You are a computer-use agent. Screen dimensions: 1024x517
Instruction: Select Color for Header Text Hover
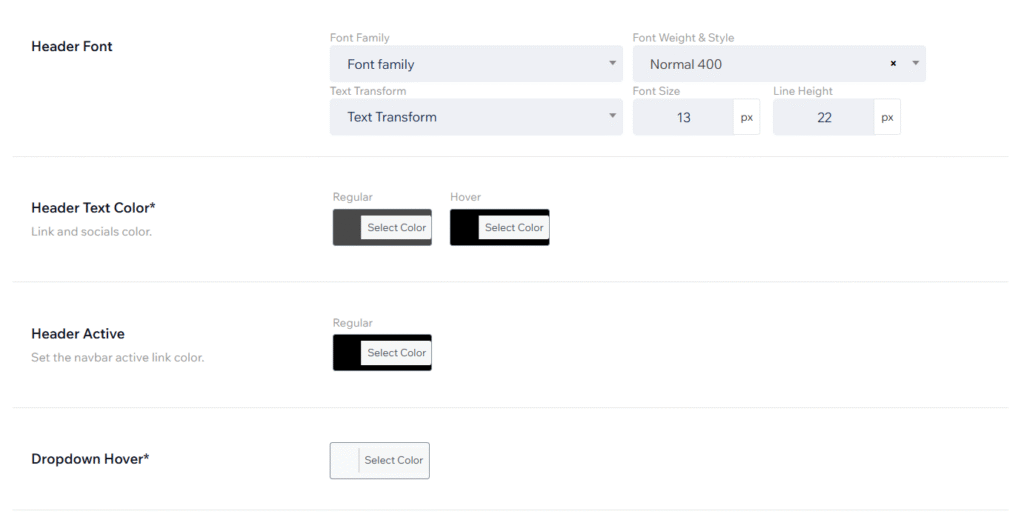(514, 228)
